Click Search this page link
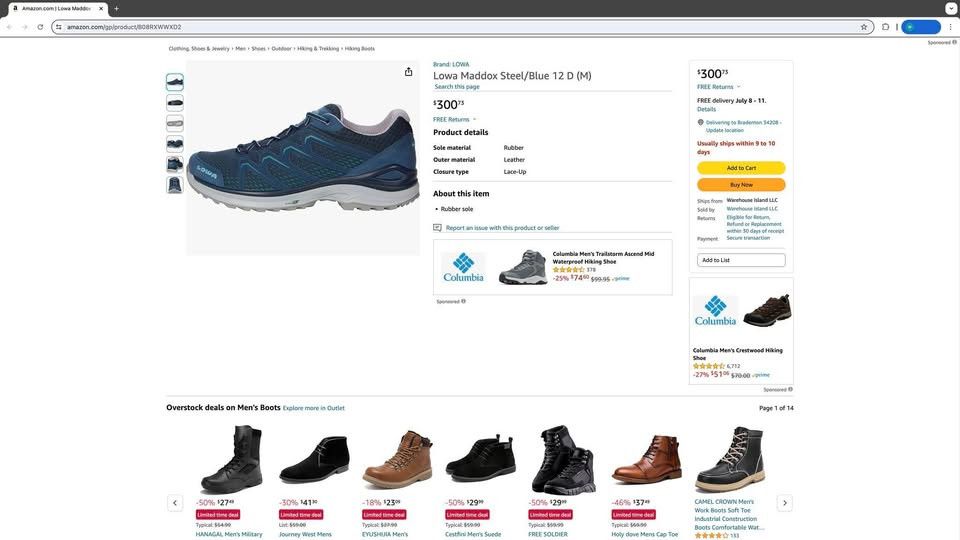Screen dimensions: 960x540 [x=457, y=87]
